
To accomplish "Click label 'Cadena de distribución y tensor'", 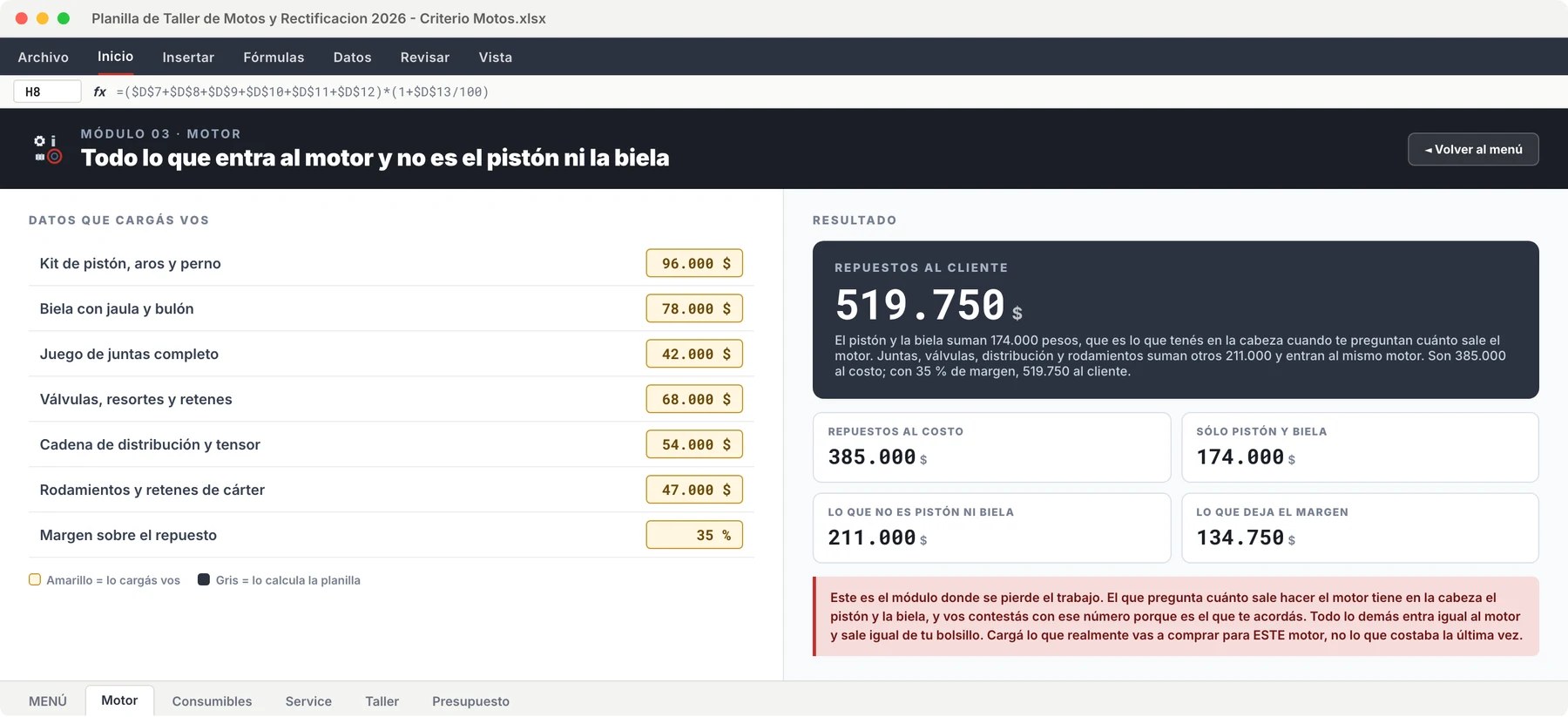I will click(150, 444).
